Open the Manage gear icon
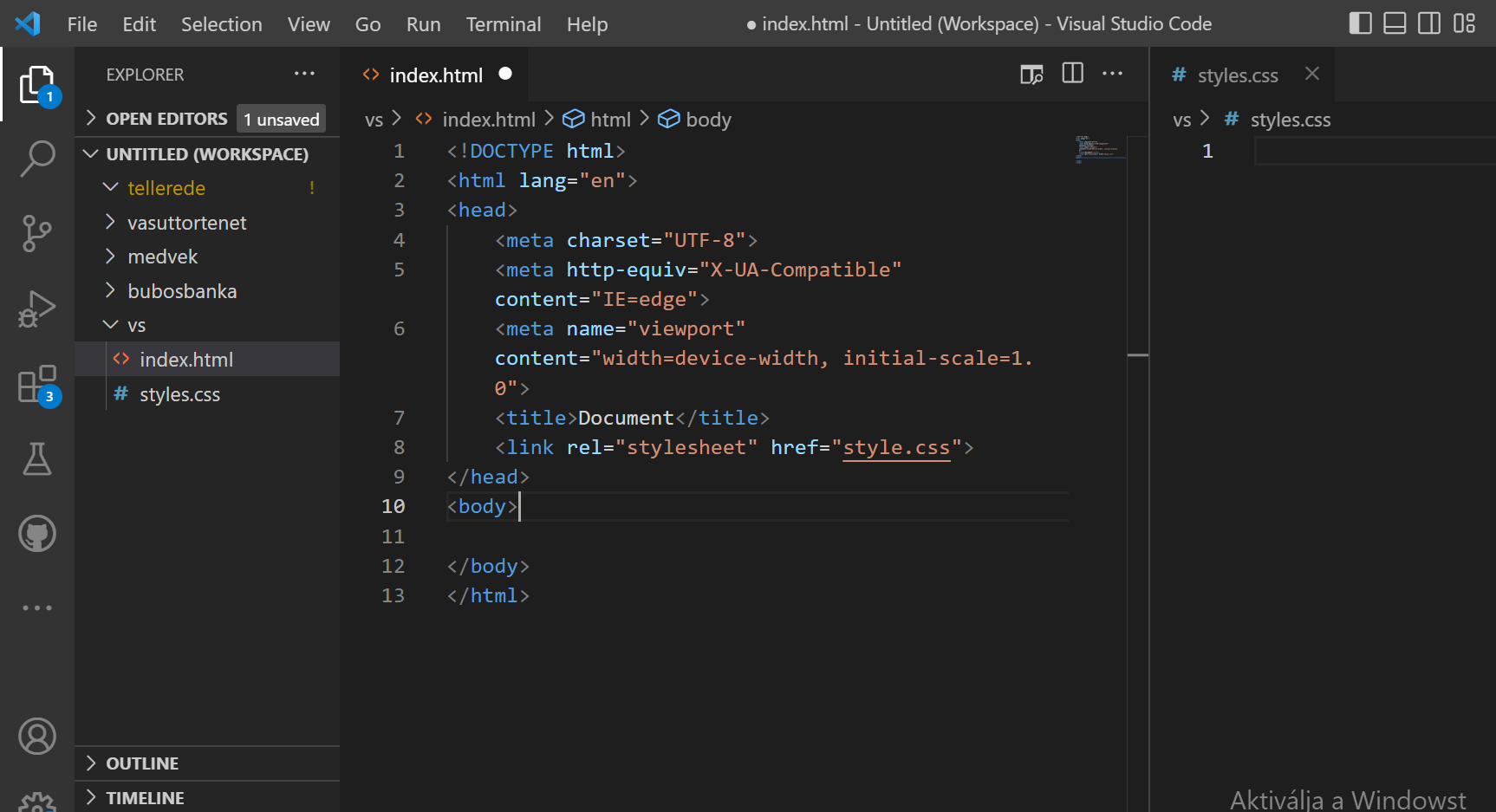 coord(37,802)
